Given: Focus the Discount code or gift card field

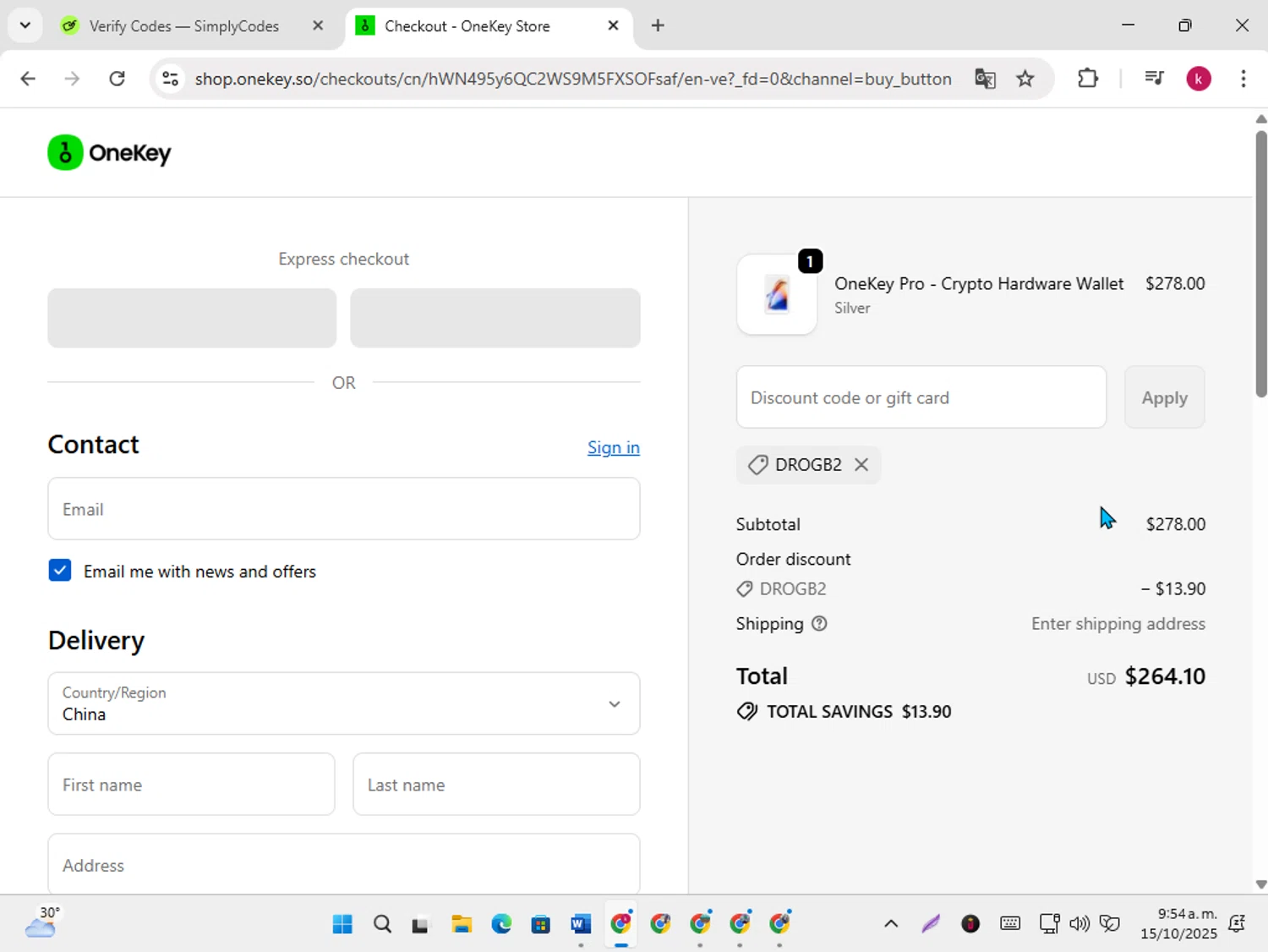Looking at the screenshot, I should [x=921, y=397].
